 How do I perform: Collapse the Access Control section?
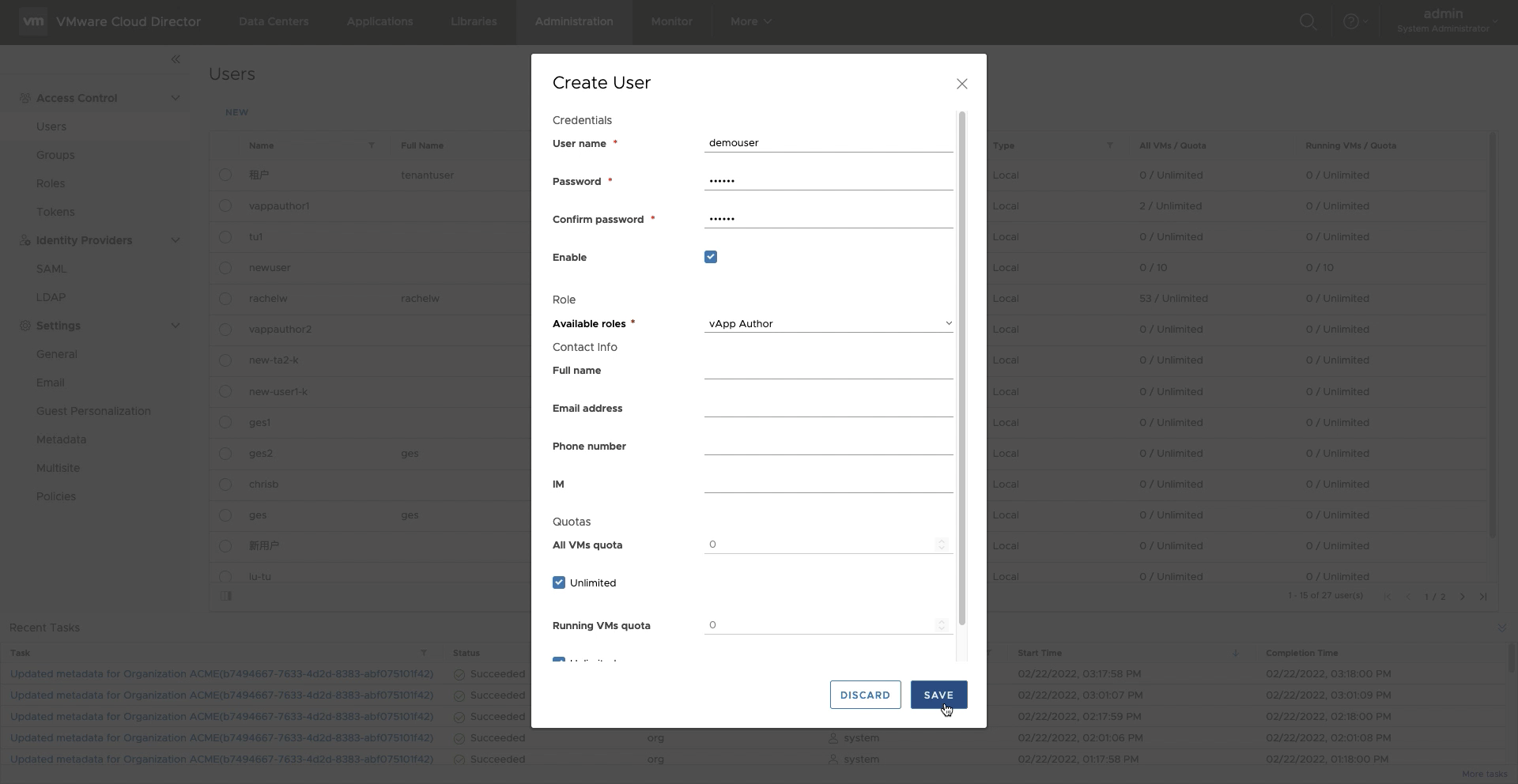tap(176, 98)
